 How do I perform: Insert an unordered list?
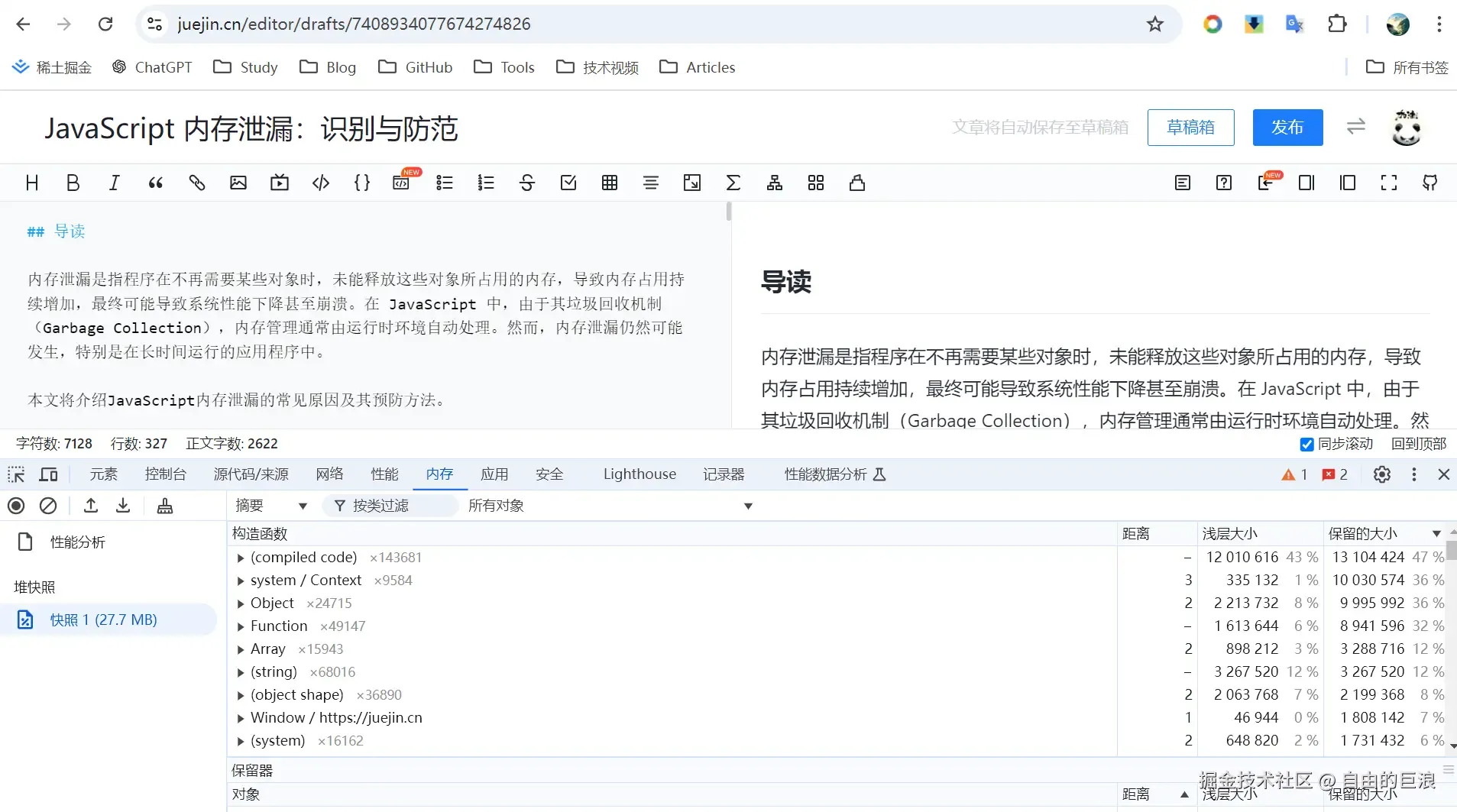pos(445,183)
